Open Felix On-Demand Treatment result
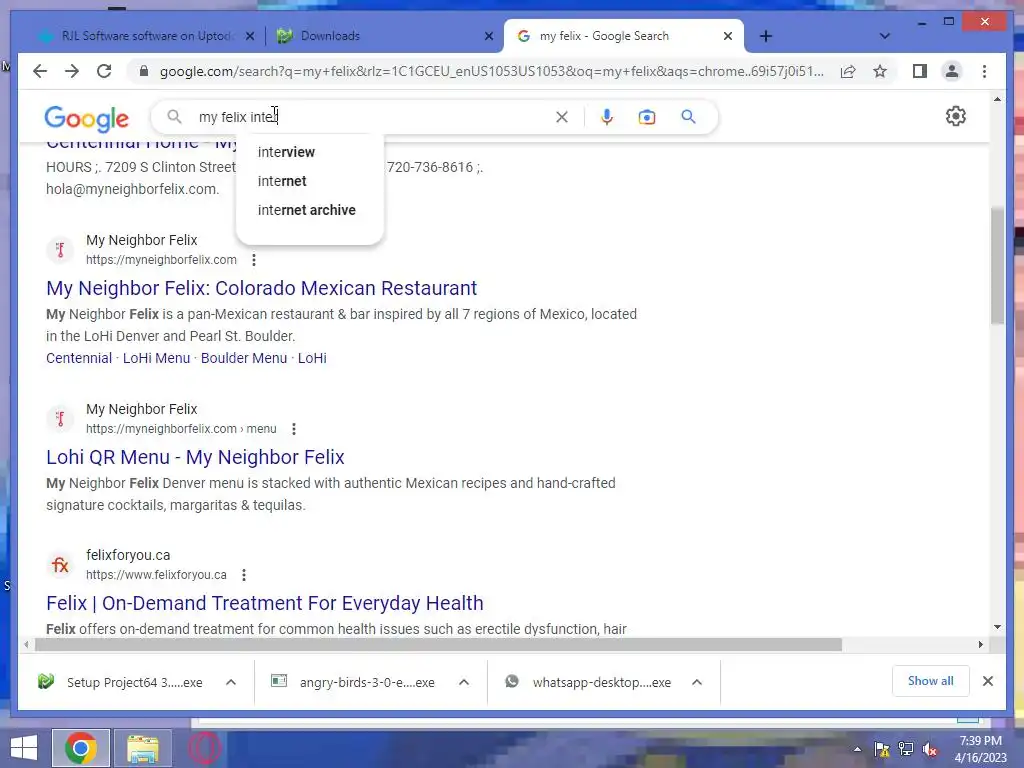1024x768 pixels. point(264,603)
